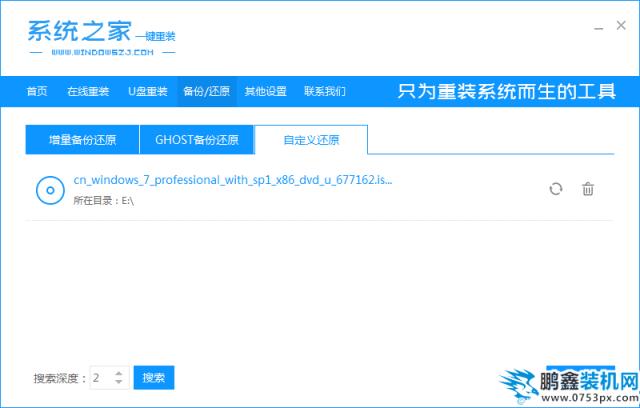Screen dimensions: 640x408
Task: Click the 系统之家 logo
Action: [x=102, y=37]
